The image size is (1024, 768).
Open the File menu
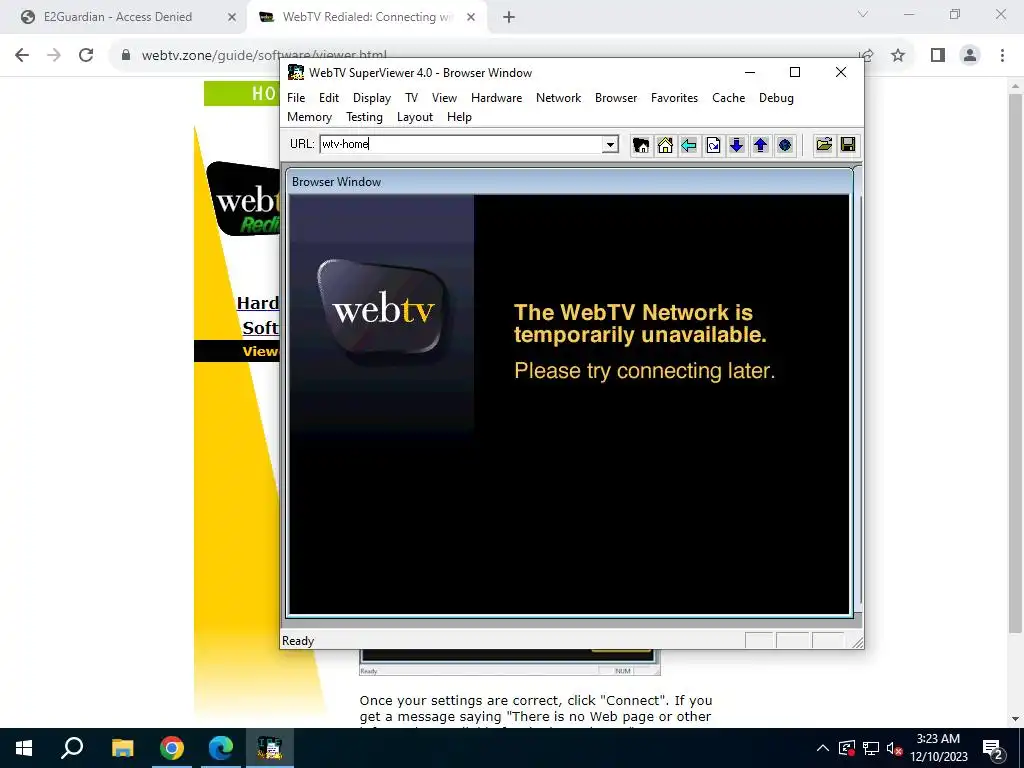tap(296, 98)
